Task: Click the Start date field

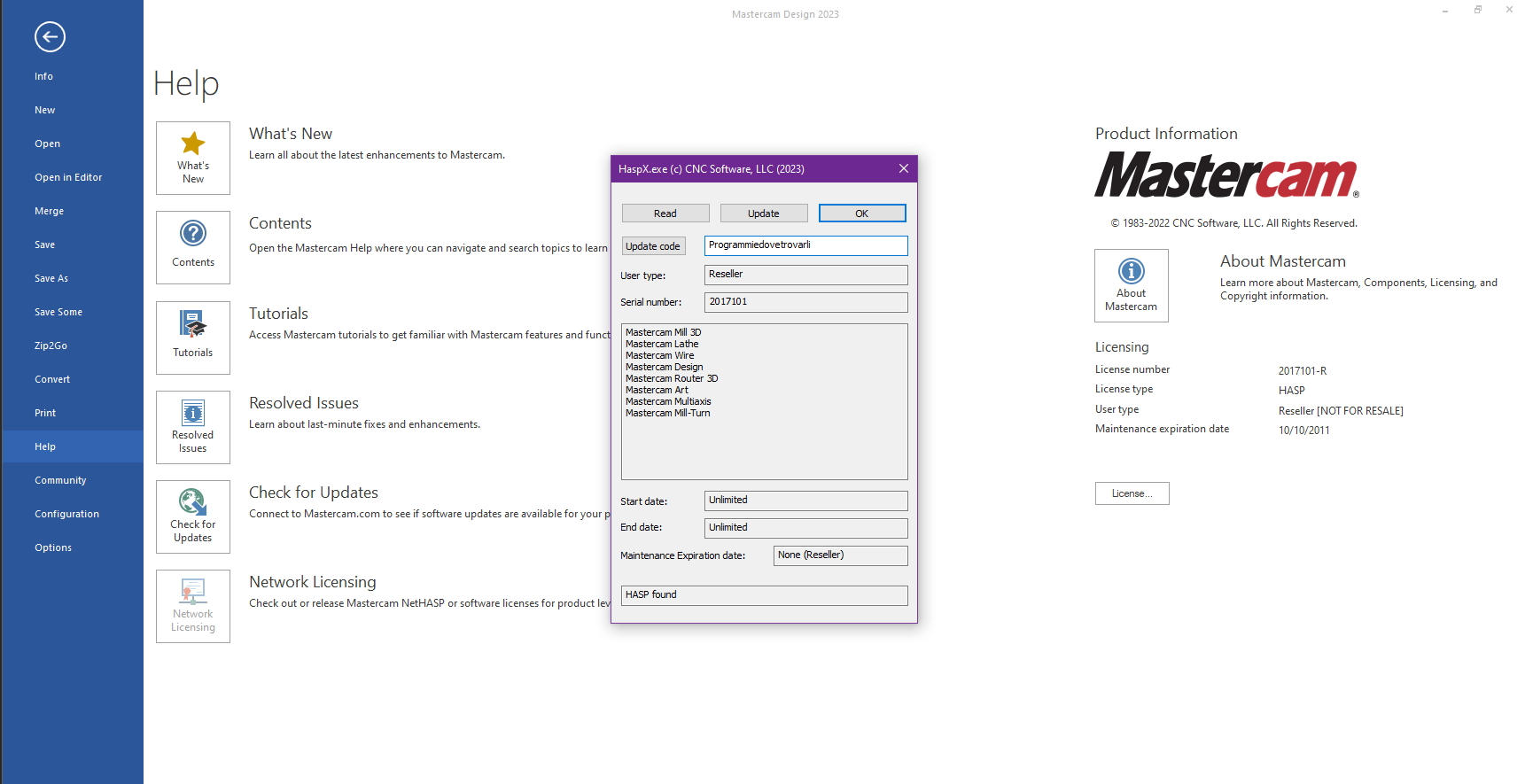Action: [806, 501]
